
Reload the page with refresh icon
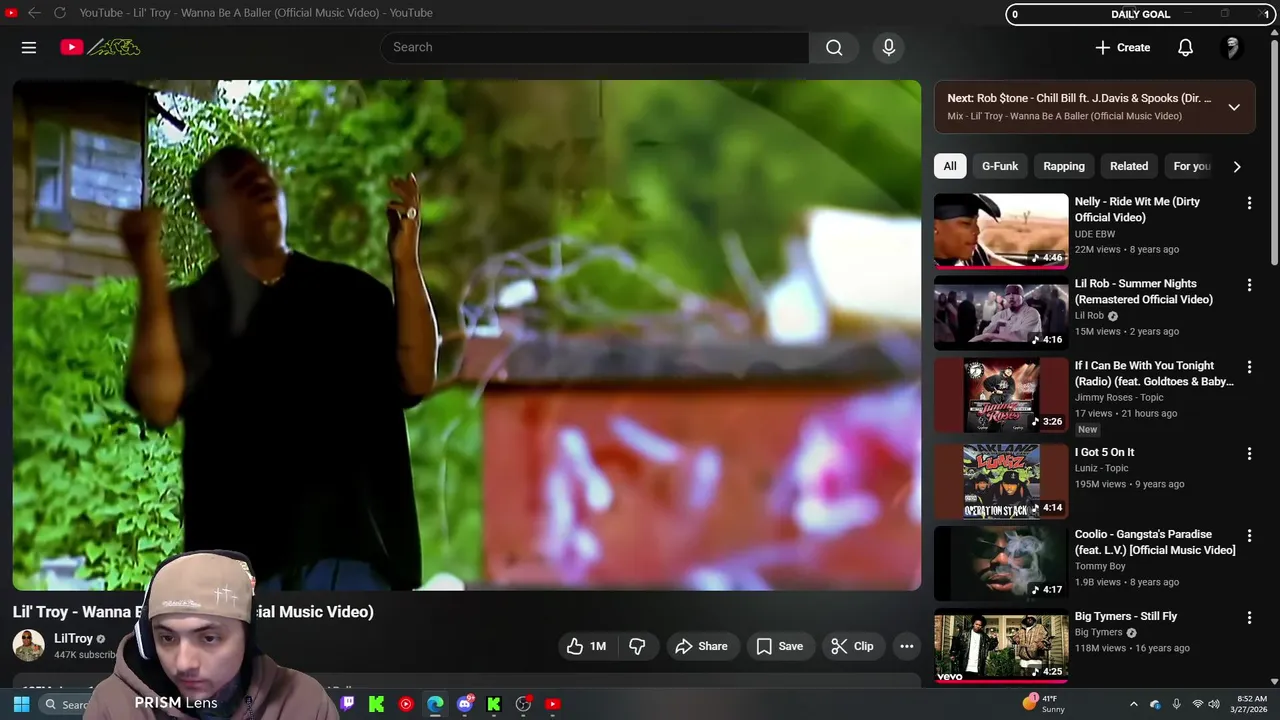[x=60, y=13]
